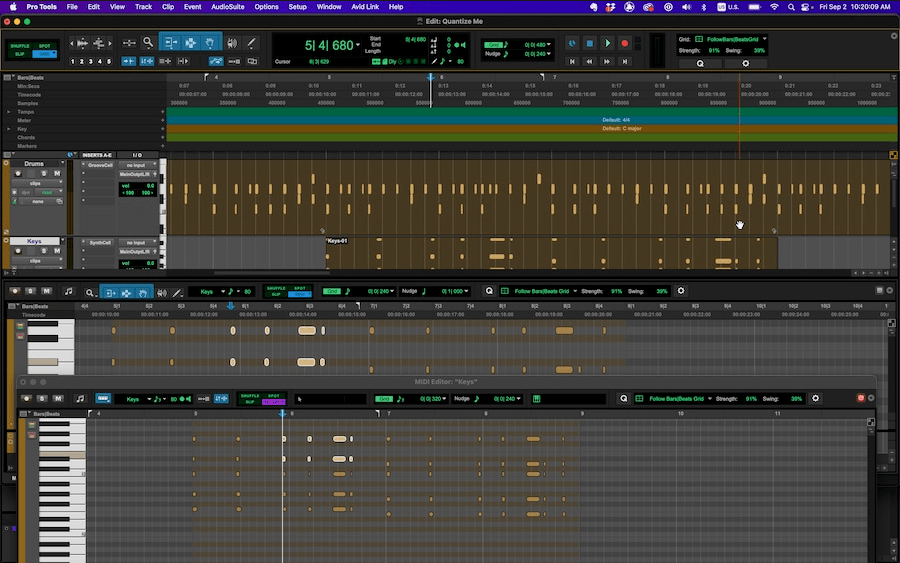Viewport: 900px width, 563px height.
Task: Open the Clip menu
Action: [x=168, y=7]
